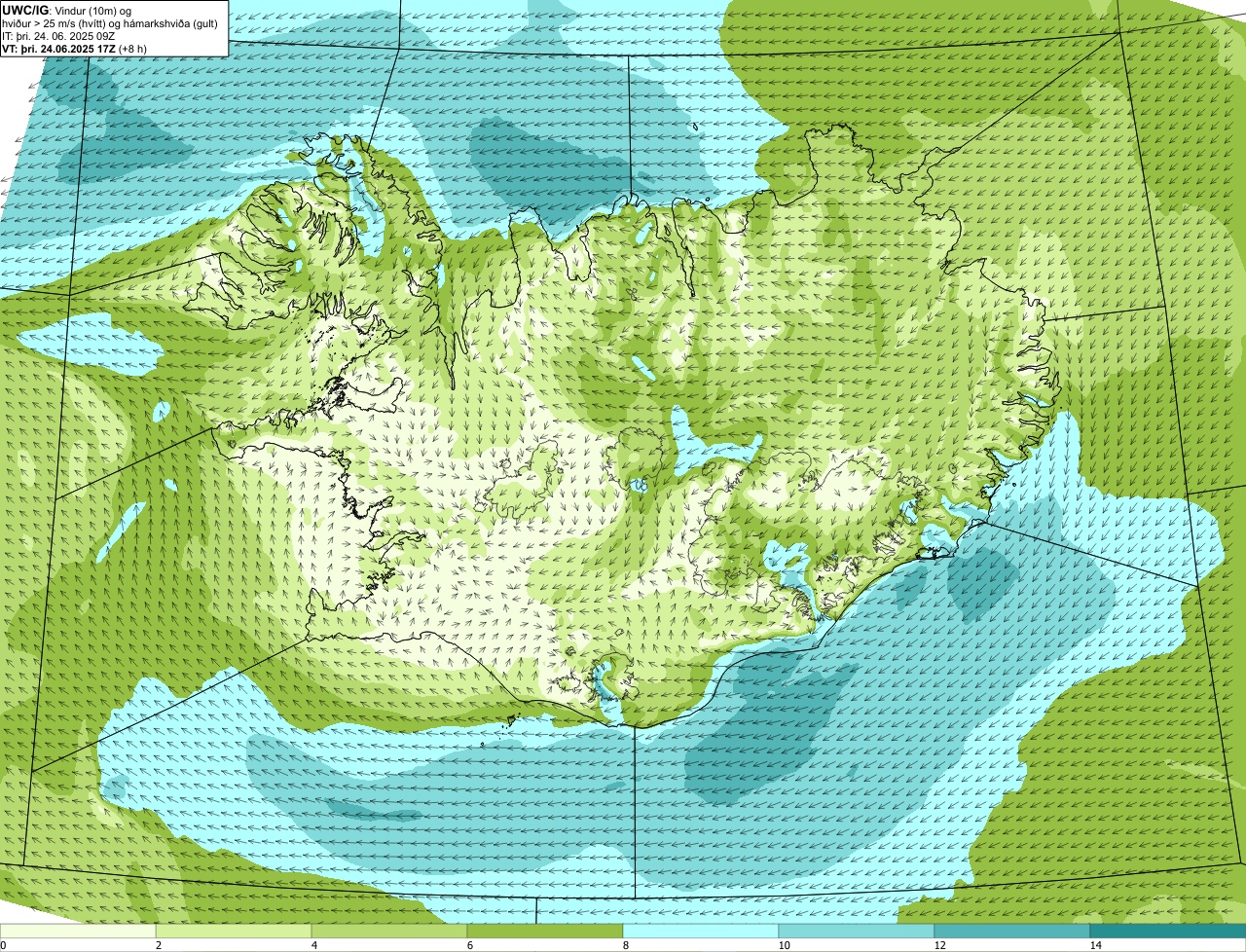Click the 6–8 m/s olive green legend swatch
The width and height of the screenshot is (1246, 952).
545,931
